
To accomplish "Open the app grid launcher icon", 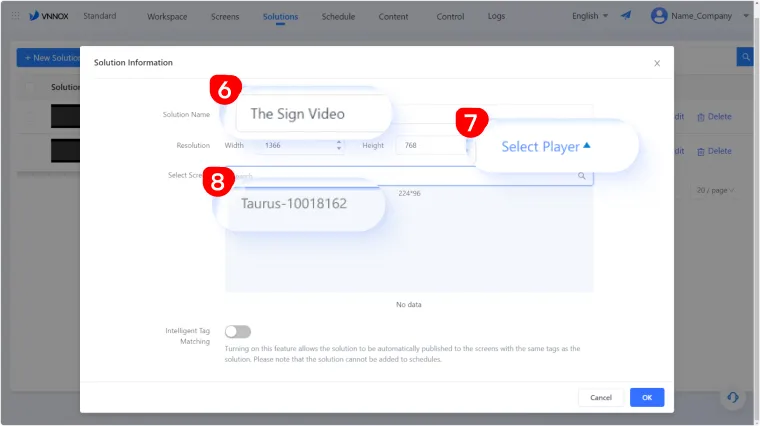I will [x=15, y=16].
